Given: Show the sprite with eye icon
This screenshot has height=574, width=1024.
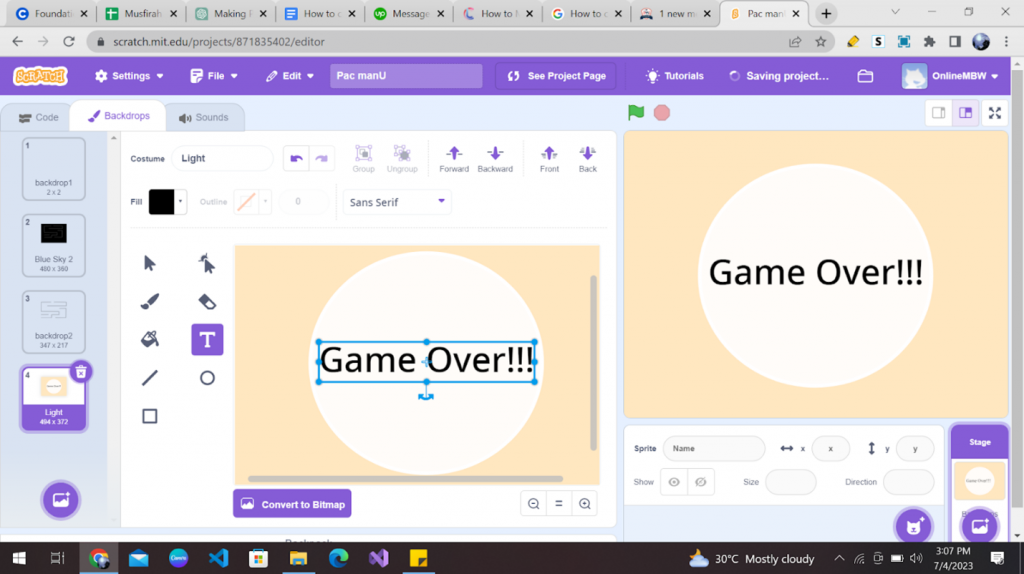Looking at the screenshot, I should tap(674, 482).
